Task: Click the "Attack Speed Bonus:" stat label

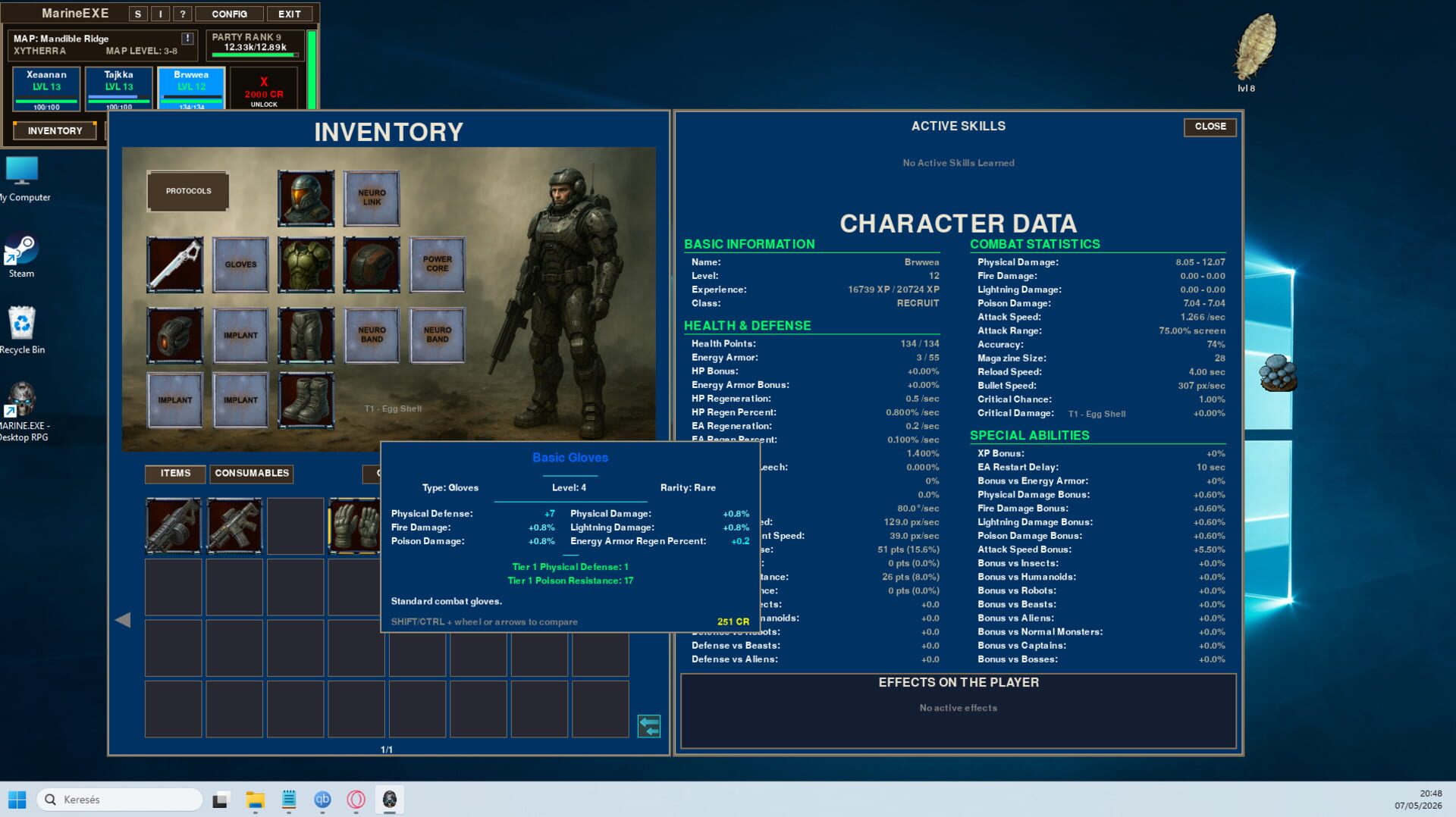Action: tap(1025, 549)
